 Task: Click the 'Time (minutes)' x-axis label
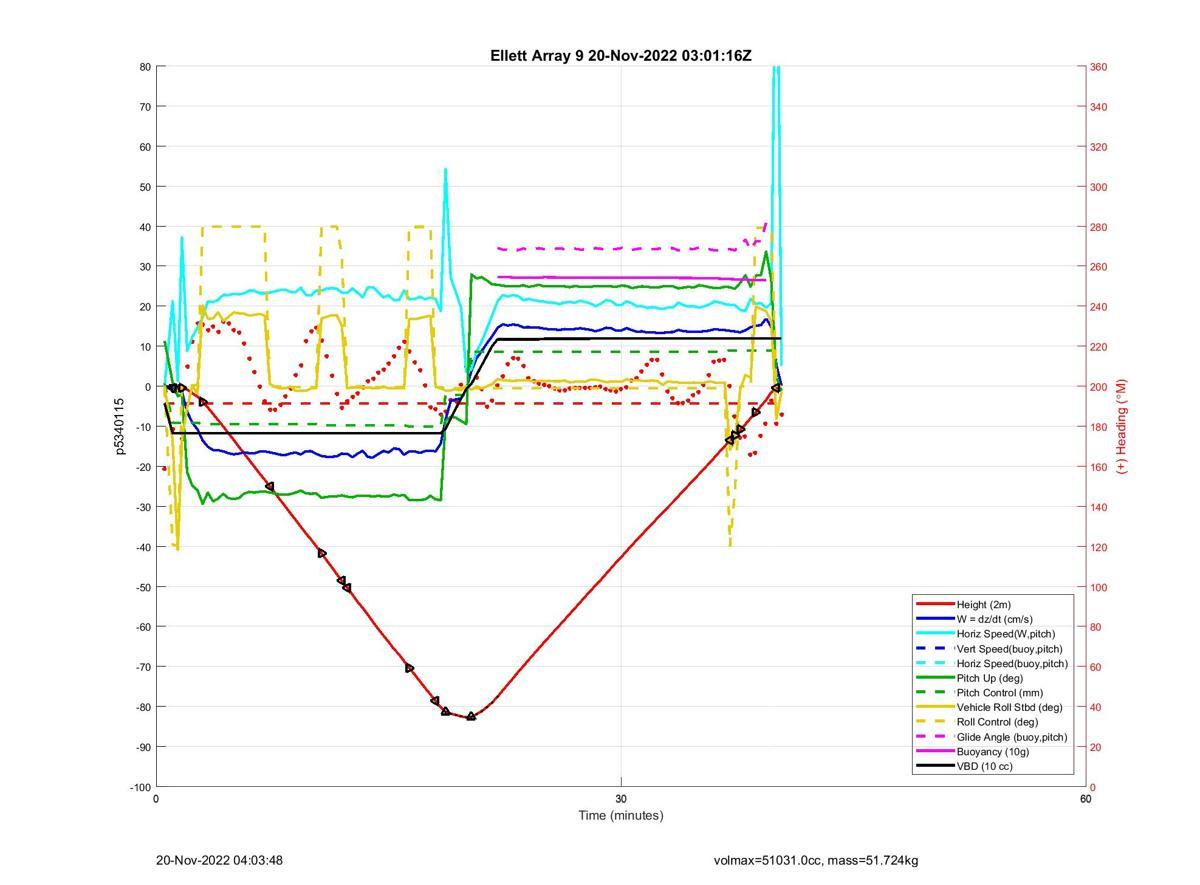(621, 815)
